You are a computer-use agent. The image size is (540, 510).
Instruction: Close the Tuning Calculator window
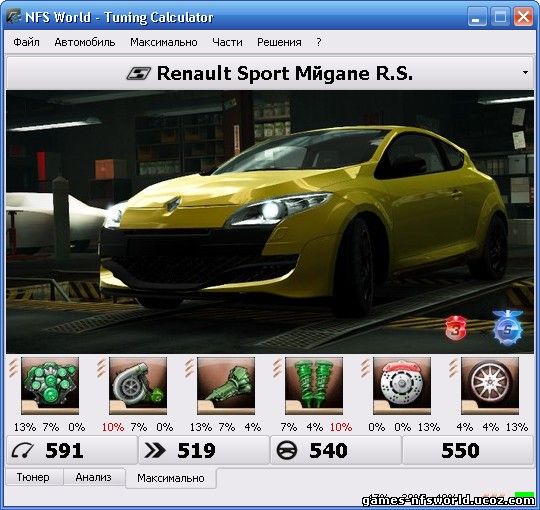coord(523,17)
